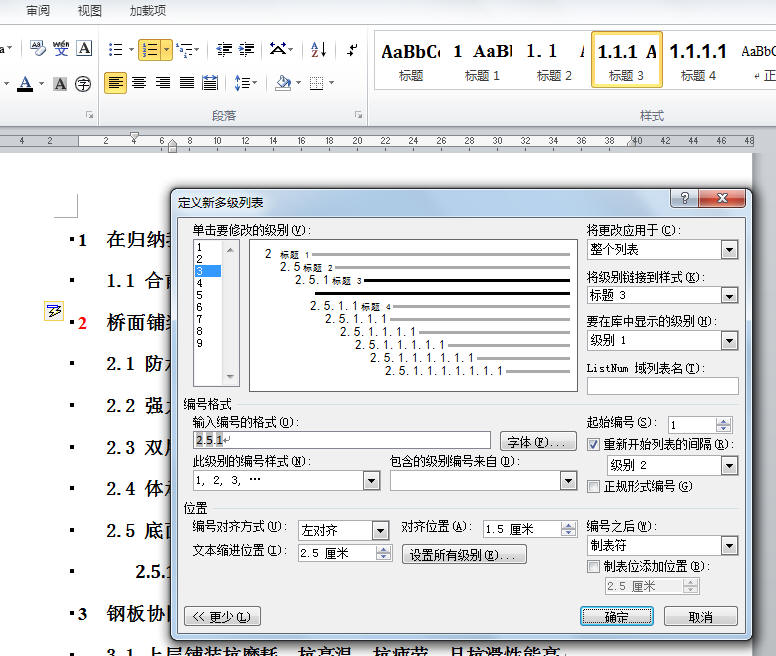Screen dimensions: 776x656
Task: Open link level to style dropdown
Action: tap(728, 296)
